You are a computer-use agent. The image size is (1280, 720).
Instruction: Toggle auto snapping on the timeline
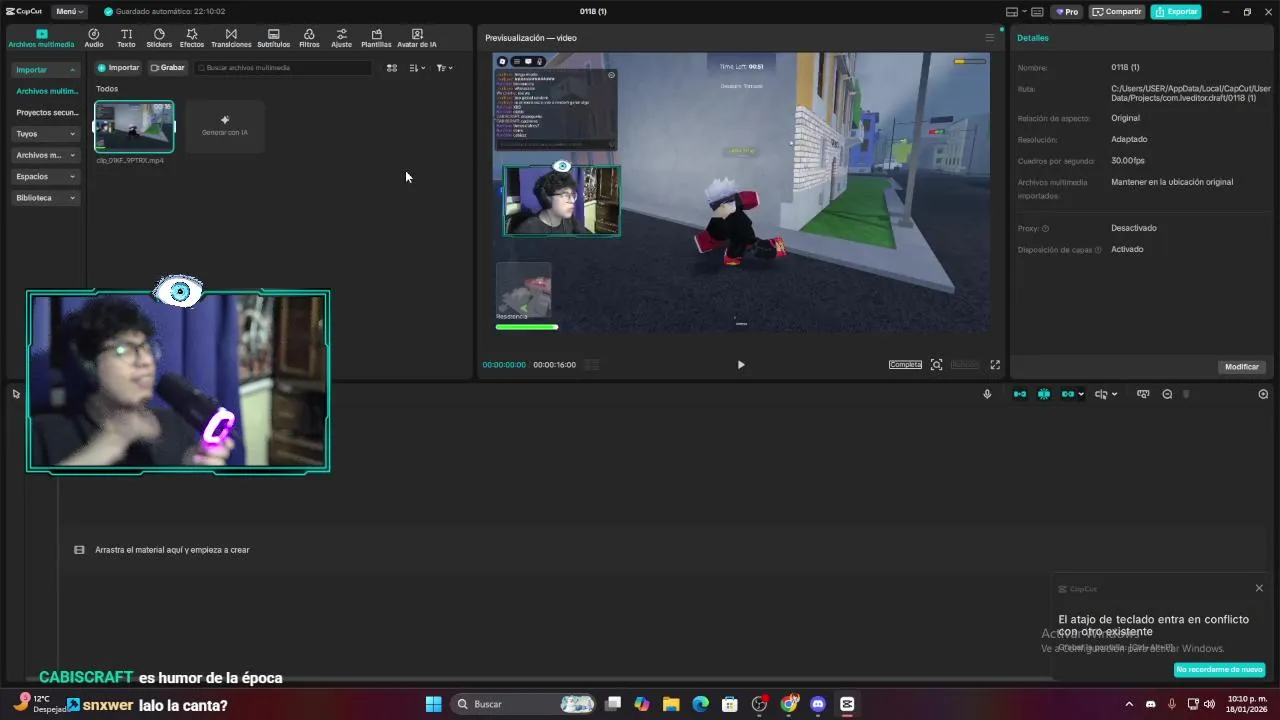tap(1044, 394)
